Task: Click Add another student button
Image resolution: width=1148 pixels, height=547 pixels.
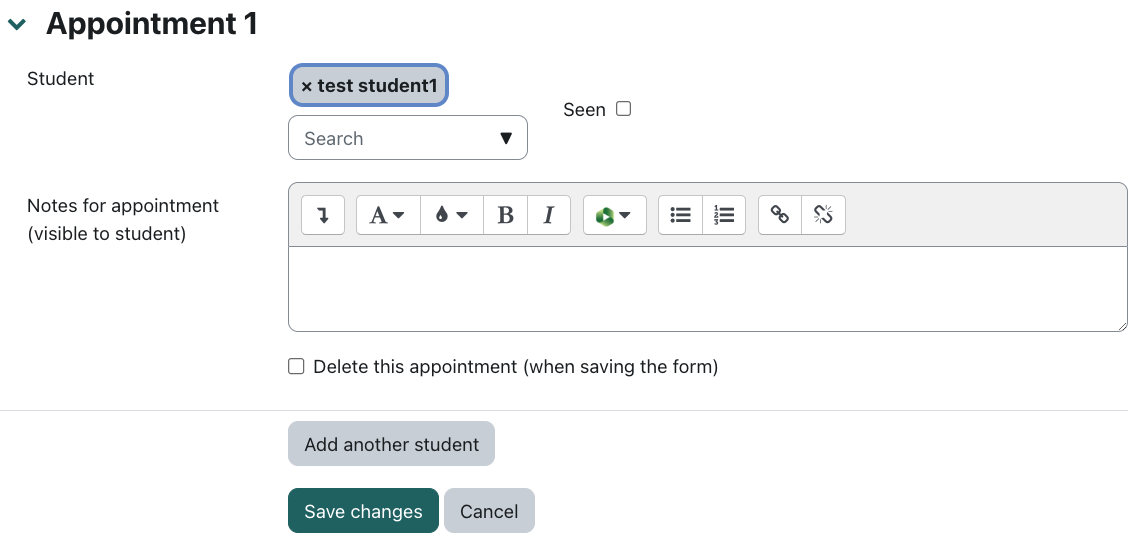Action: (x=391, y=444)
